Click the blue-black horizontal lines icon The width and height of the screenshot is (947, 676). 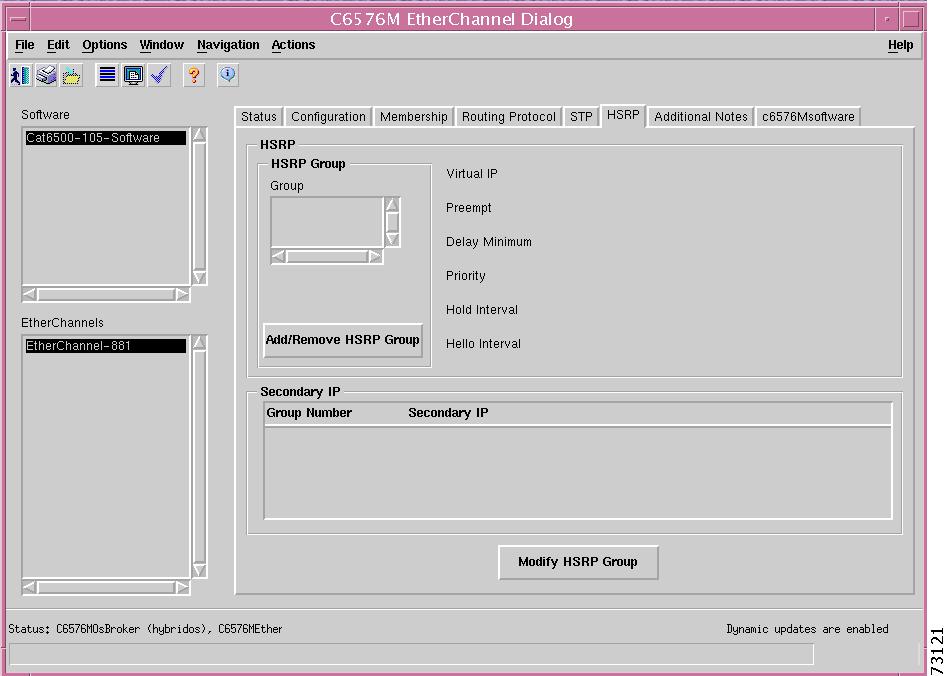(x=107, y=76)
